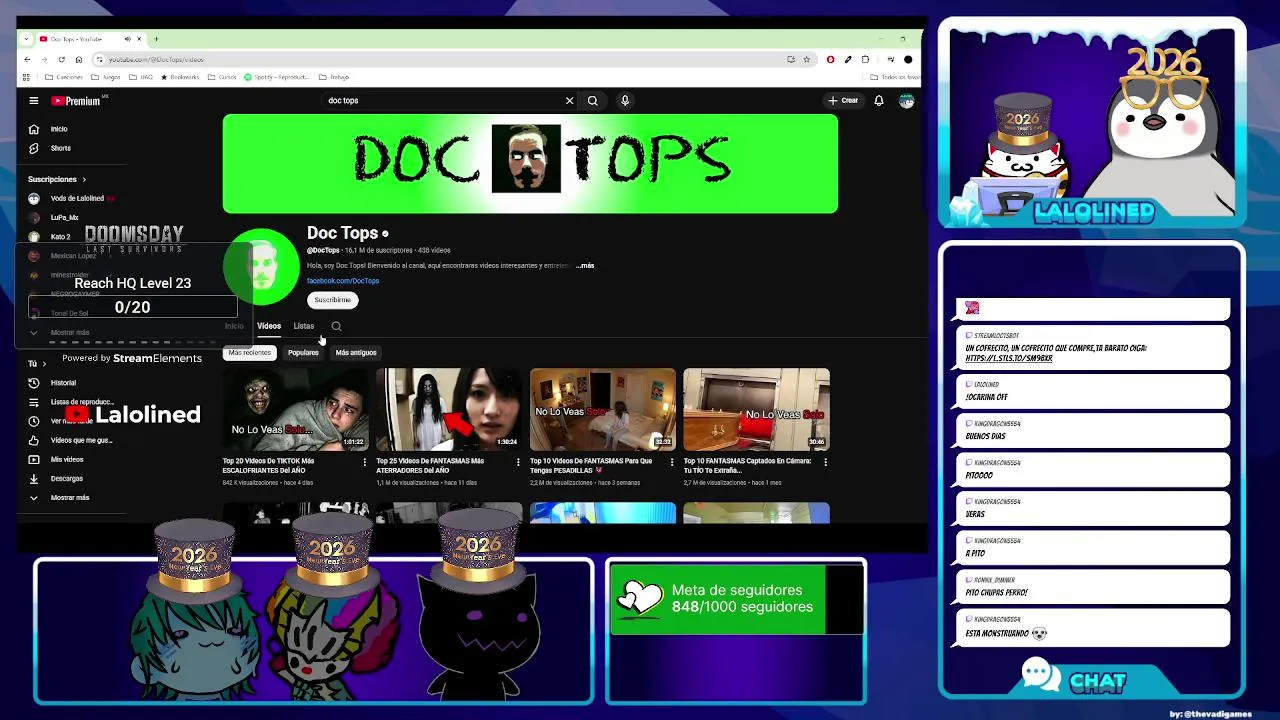
Task: Reload the page in the browser
Action: click(x=60, y=59)
